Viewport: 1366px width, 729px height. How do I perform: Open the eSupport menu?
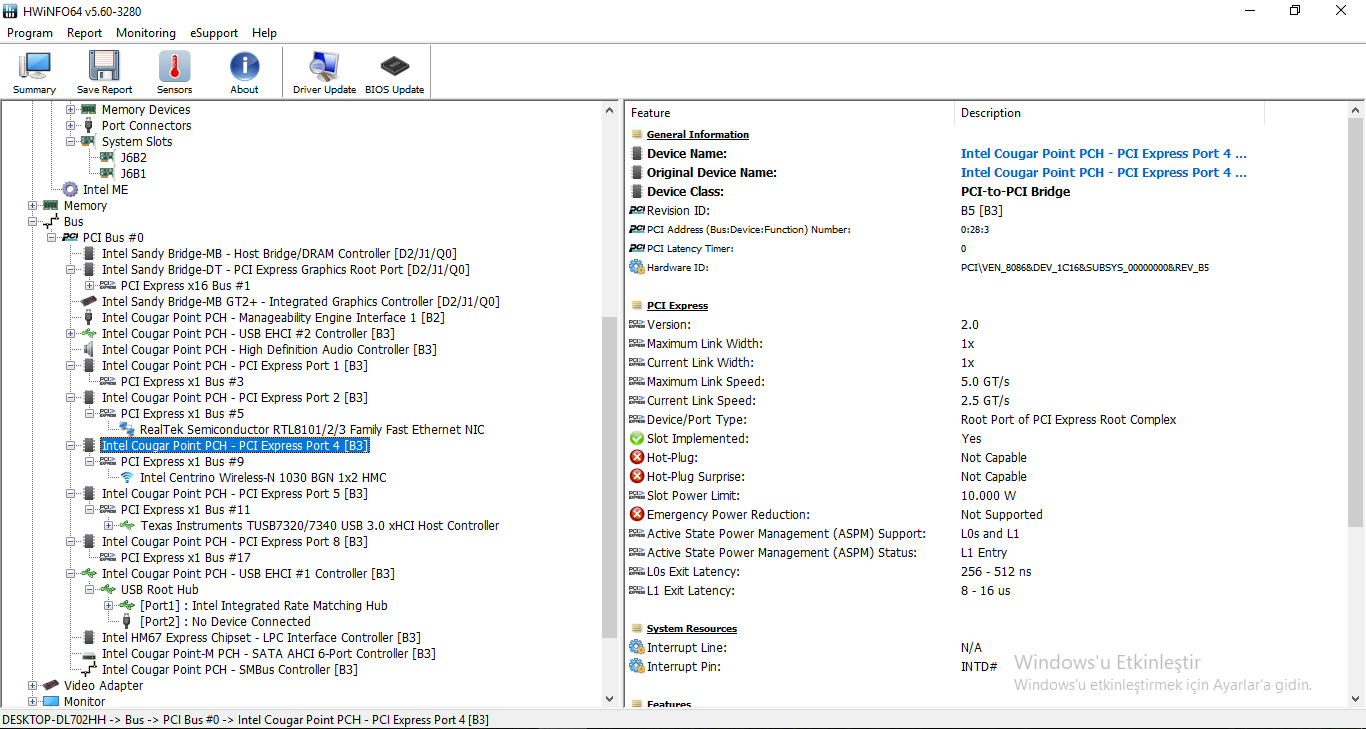click(214, 33)
